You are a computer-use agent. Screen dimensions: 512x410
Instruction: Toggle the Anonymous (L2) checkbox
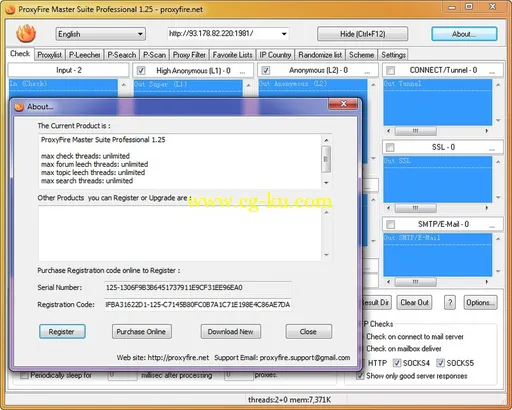pos(266,70)
